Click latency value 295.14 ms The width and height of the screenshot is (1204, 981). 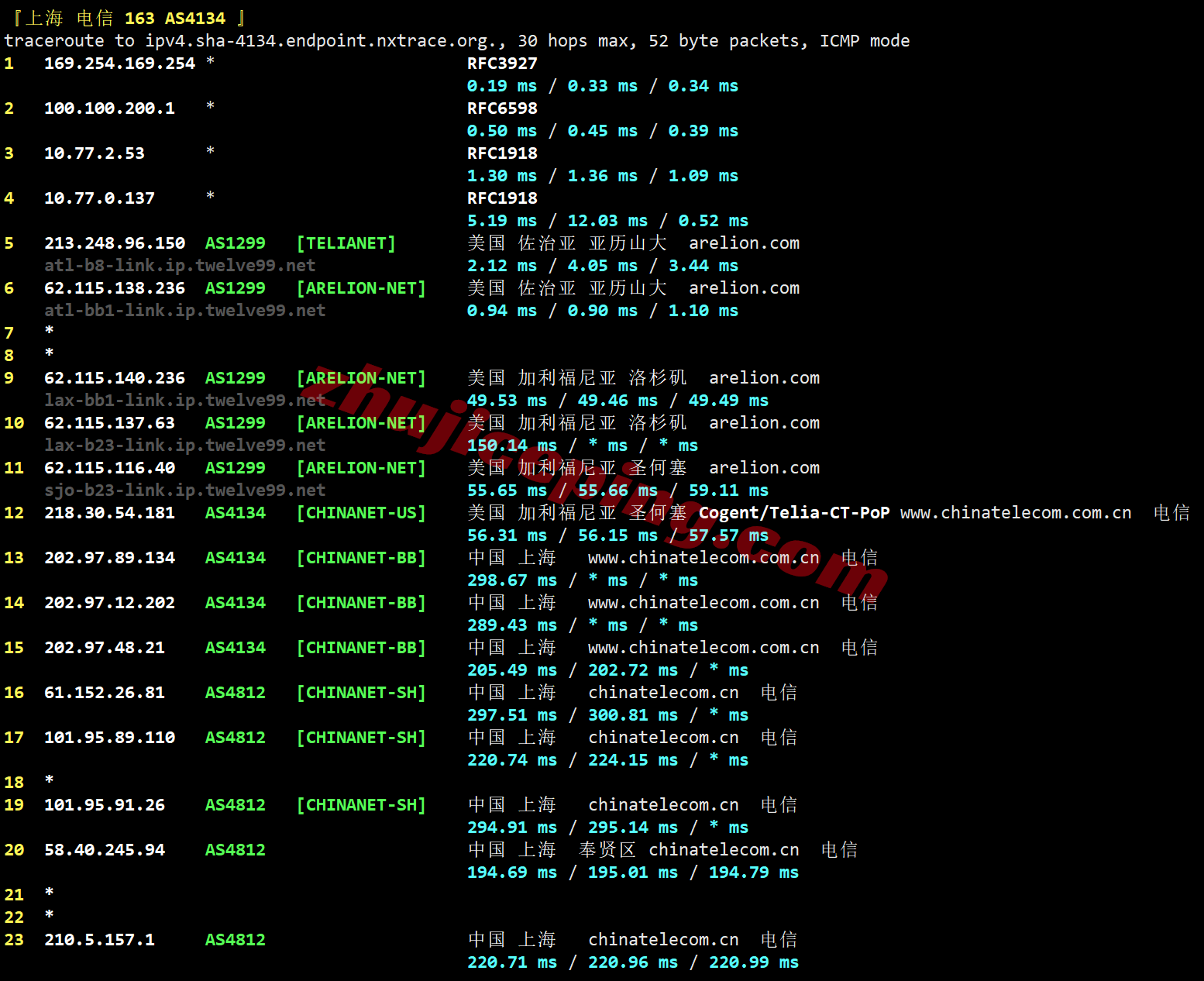(633, 828)
